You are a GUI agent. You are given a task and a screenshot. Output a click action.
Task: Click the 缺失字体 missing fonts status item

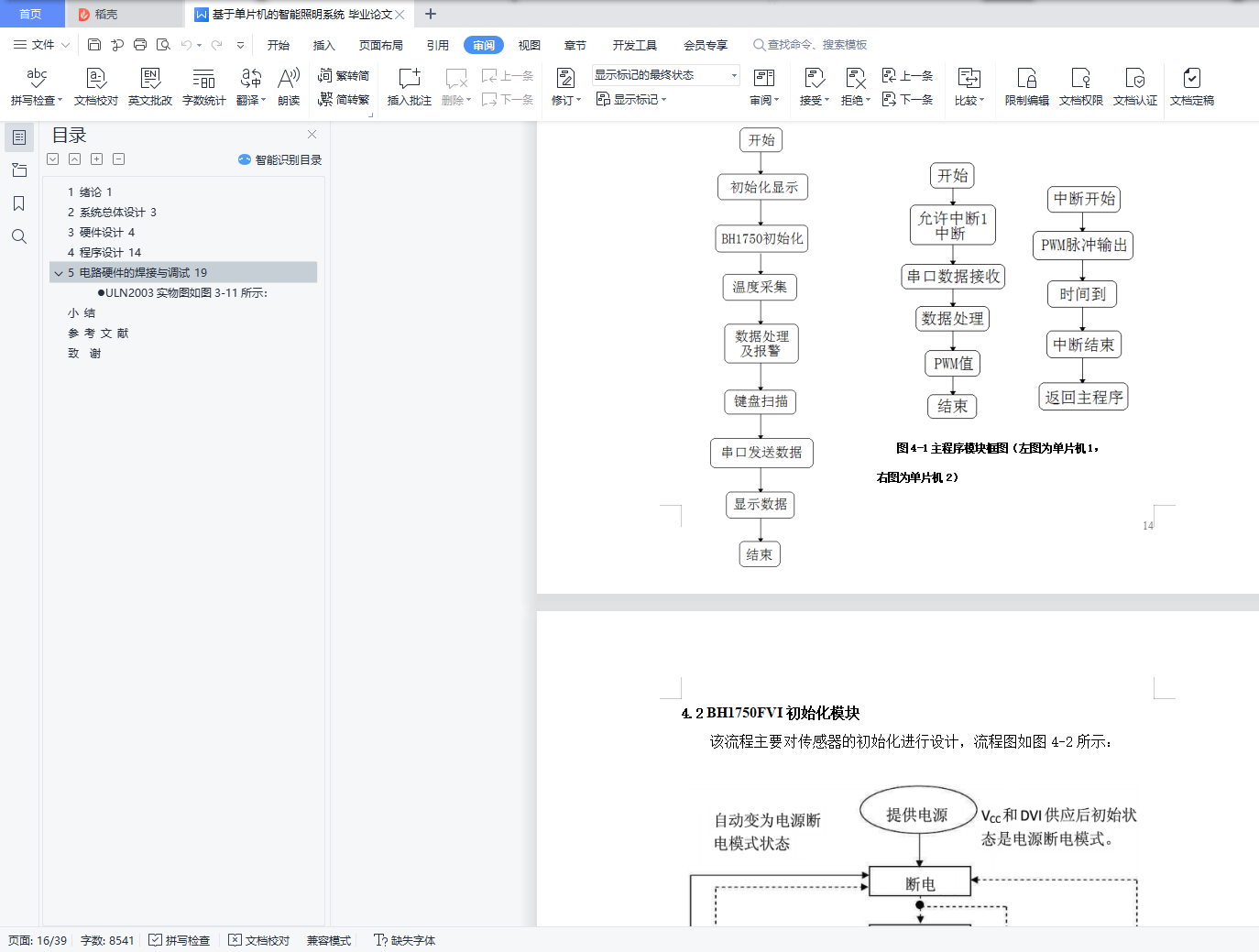[x=405, y=940]
